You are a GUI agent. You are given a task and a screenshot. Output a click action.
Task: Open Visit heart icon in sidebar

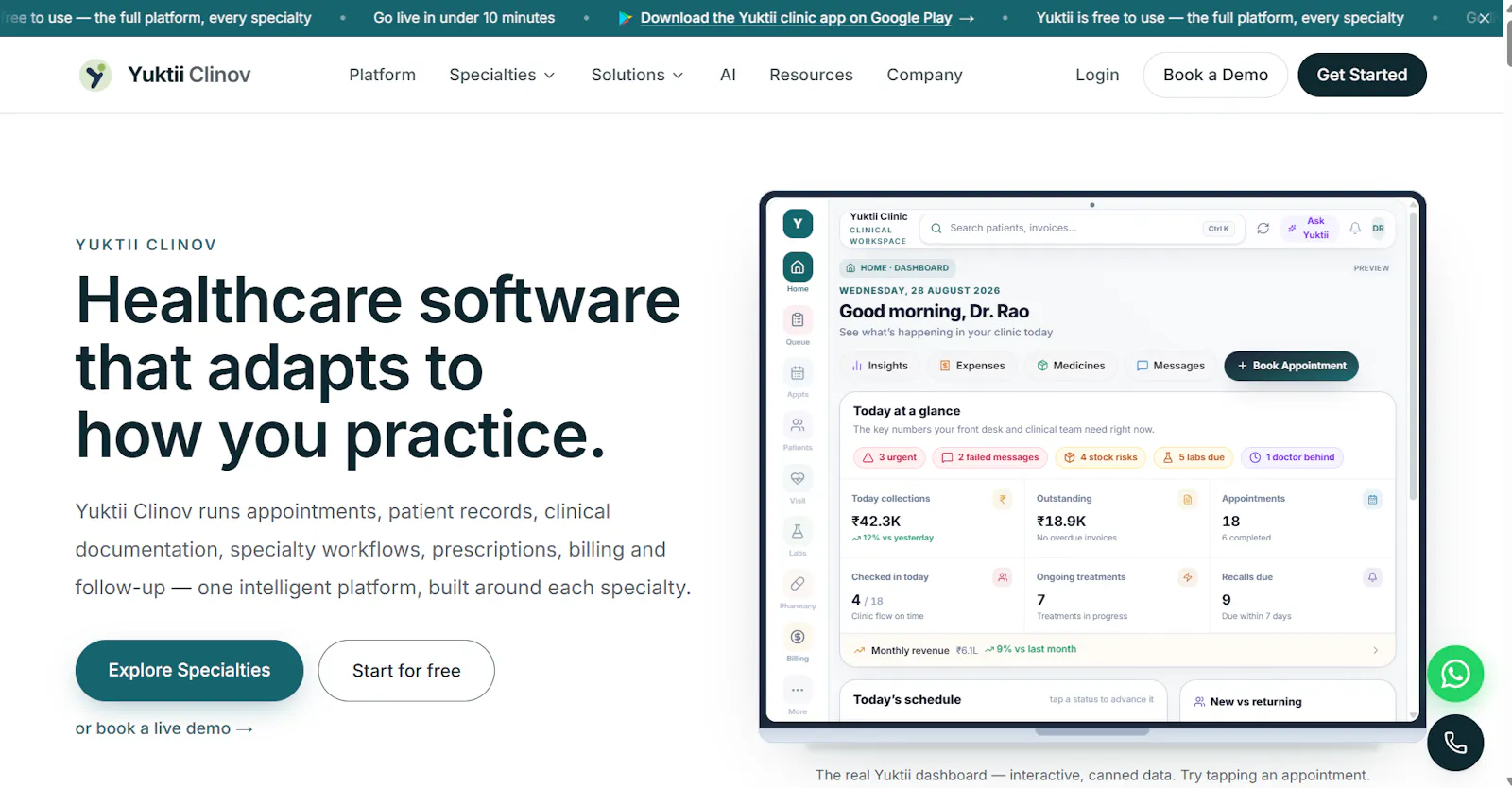(798, 486)
